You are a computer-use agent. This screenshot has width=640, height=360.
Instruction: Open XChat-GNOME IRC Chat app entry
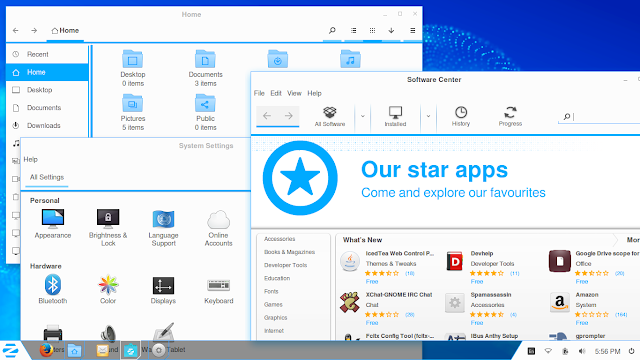point(386,309)
